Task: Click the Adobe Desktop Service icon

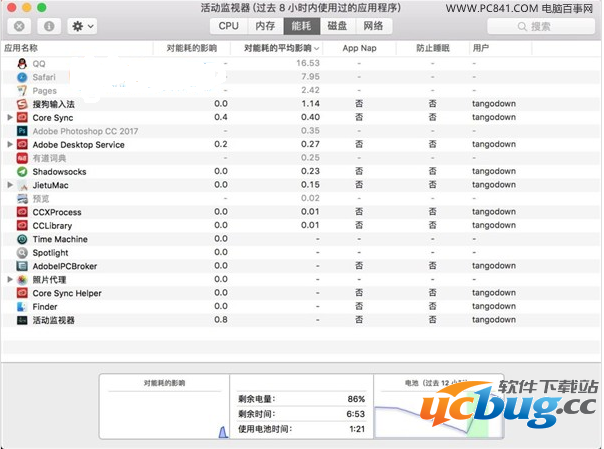Action: point(22,144)
